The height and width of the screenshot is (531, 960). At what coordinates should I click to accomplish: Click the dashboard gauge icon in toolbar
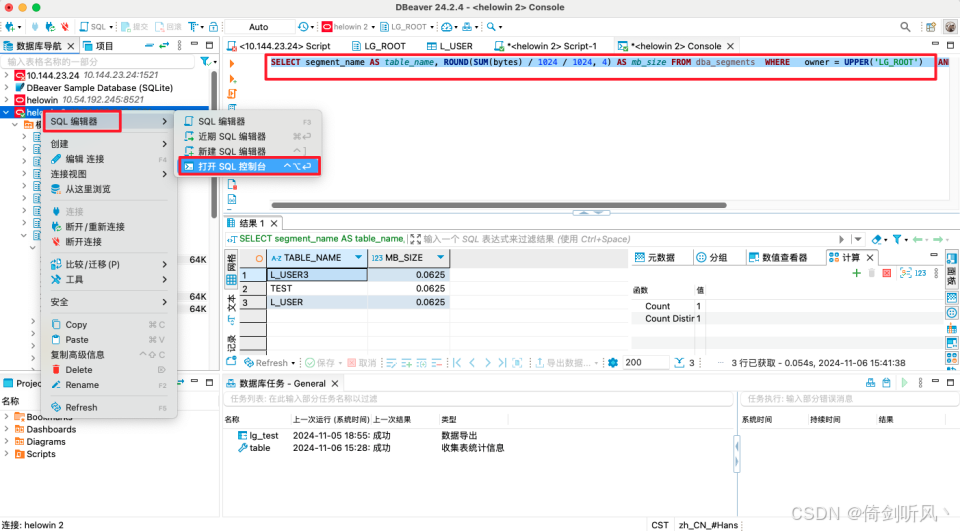click(x=446, y=27)
